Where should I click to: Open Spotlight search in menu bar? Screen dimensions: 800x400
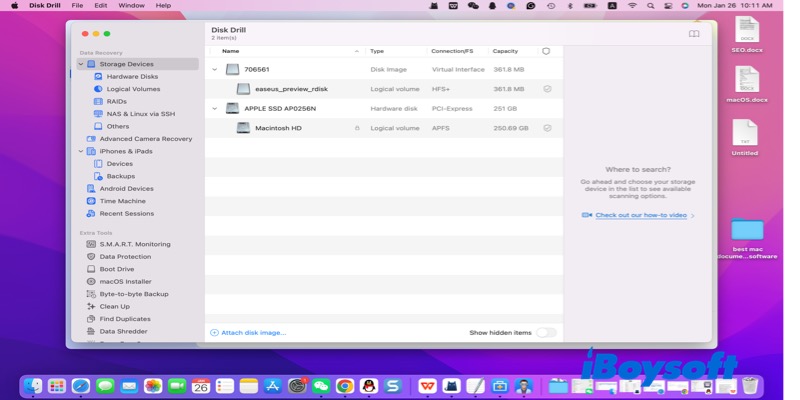click(x=651, y=5)
